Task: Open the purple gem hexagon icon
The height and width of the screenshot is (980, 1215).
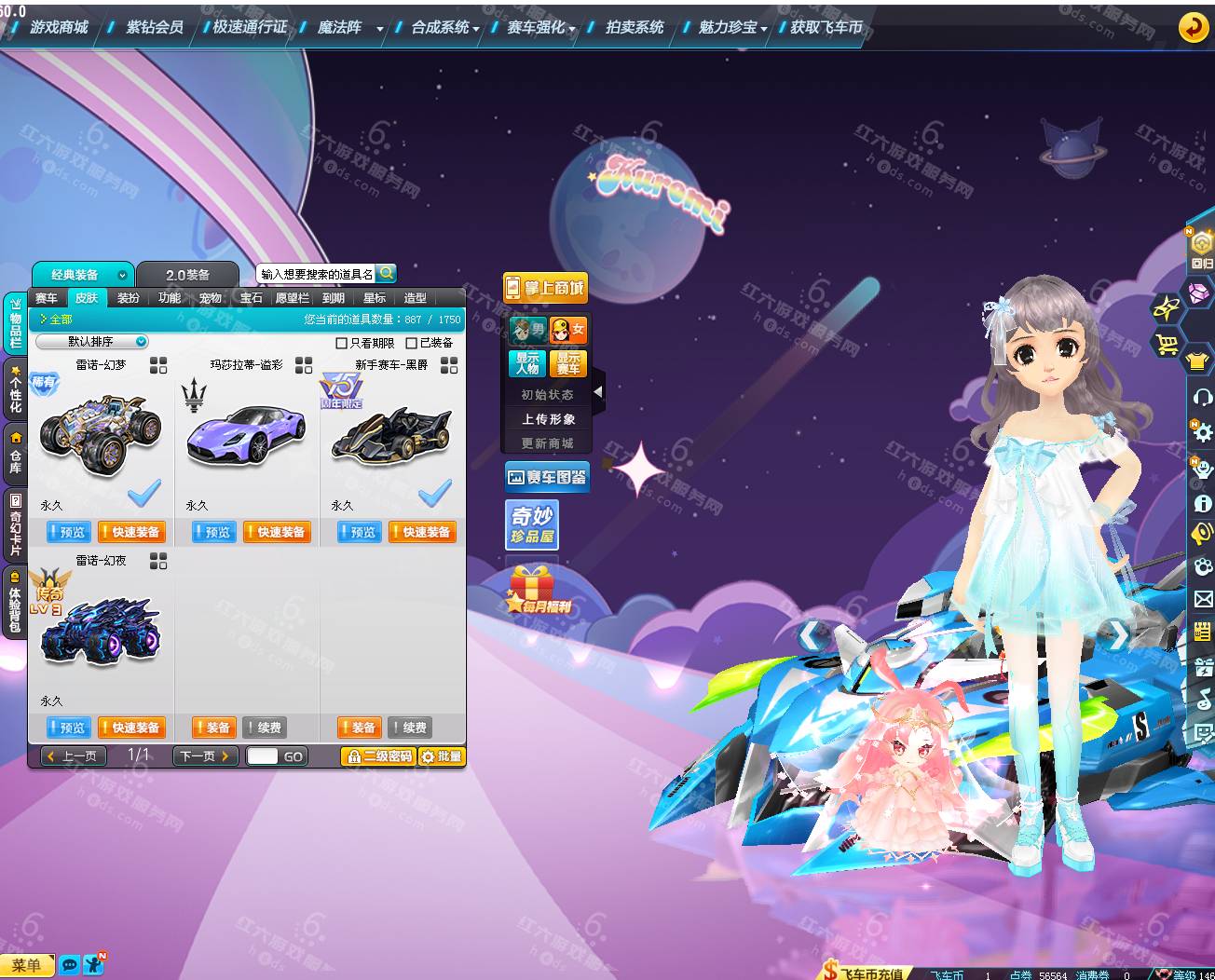Action: pyautogui.click(x=1198, y=294)
